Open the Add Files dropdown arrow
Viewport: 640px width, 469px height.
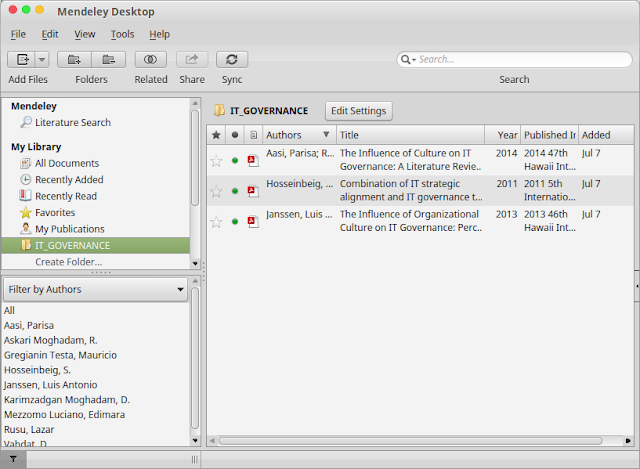tap(42, 60)
